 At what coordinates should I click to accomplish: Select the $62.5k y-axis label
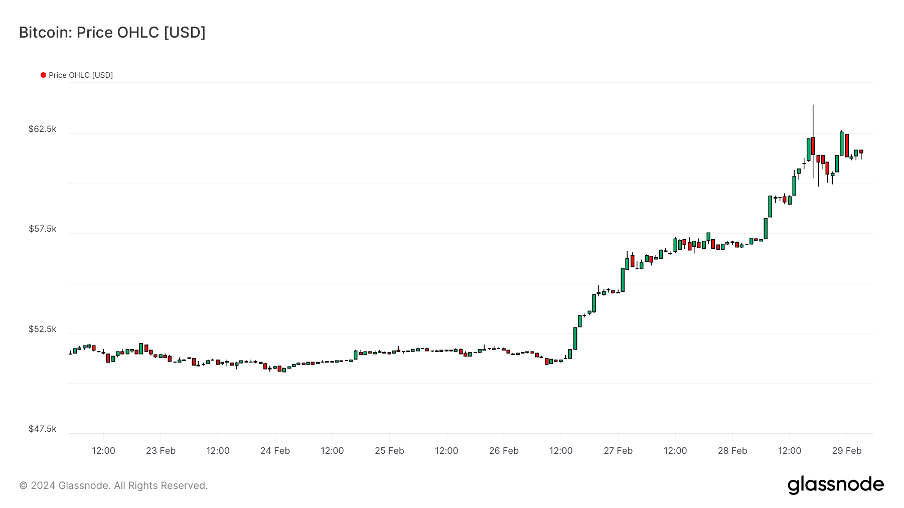(43, 129)
